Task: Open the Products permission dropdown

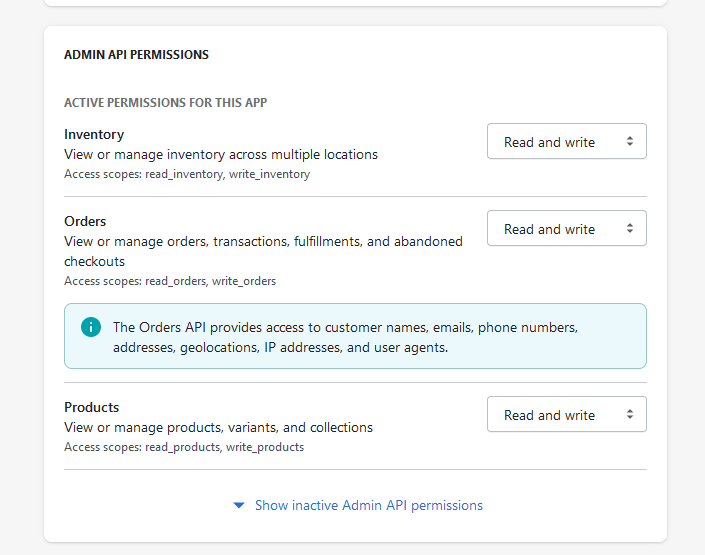Action: tap(566, 414)
